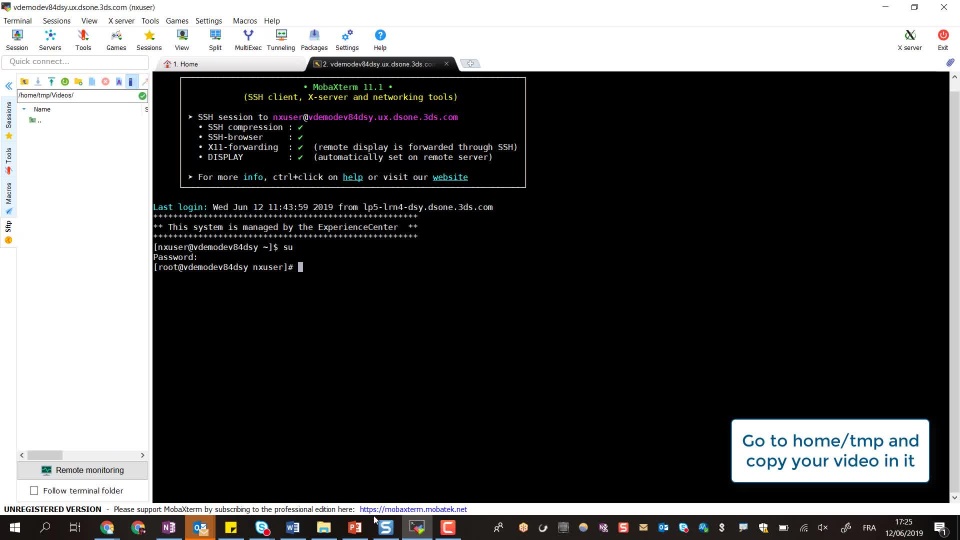
Task: Click the horizontal scrollbar thumb in SFTP panel
Action: point(45,456)
